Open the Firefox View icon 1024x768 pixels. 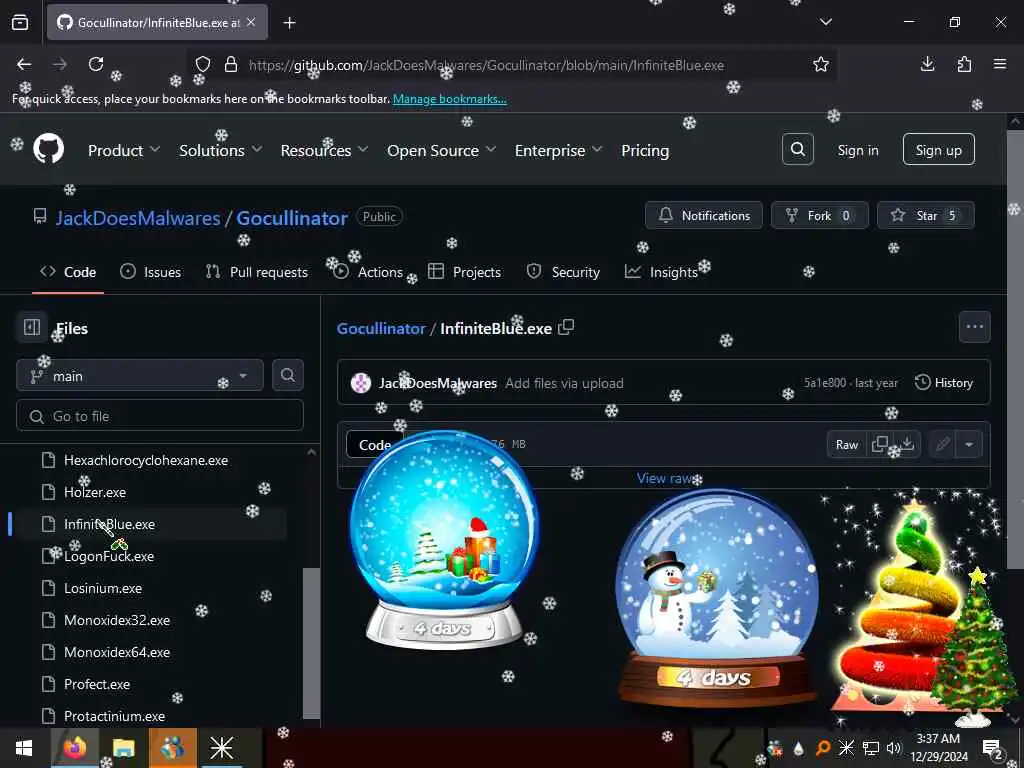20,23
